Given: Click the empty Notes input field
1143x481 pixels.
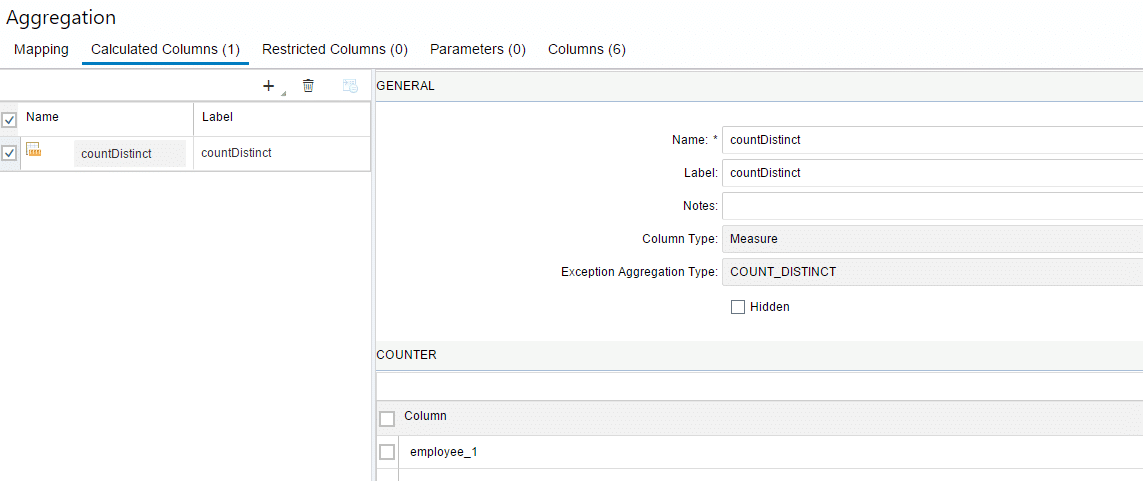Looking at the screenshot, I should click(930, 206).
